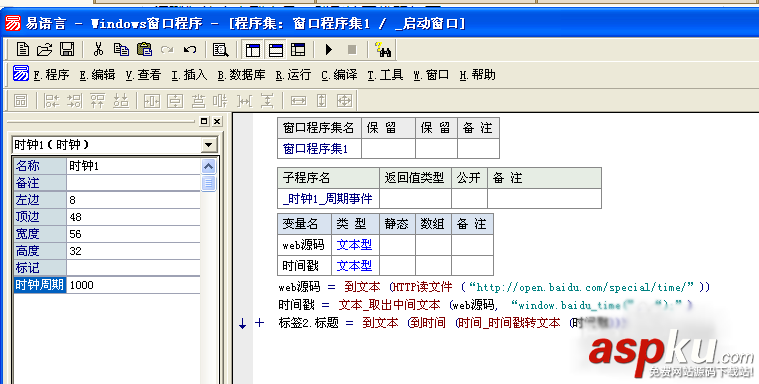Click the web源码 variable name cell

pyautogui.click(x=304, y=245)
